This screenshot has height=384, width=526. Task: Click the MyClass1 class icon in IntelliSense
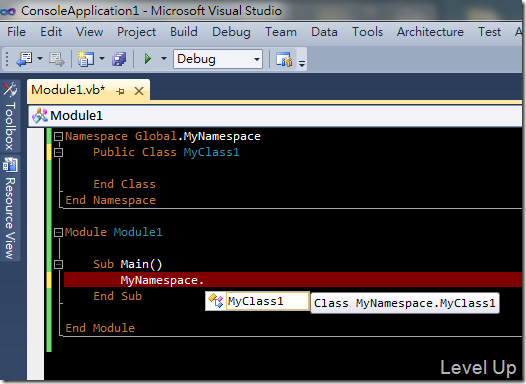[215, 301]
